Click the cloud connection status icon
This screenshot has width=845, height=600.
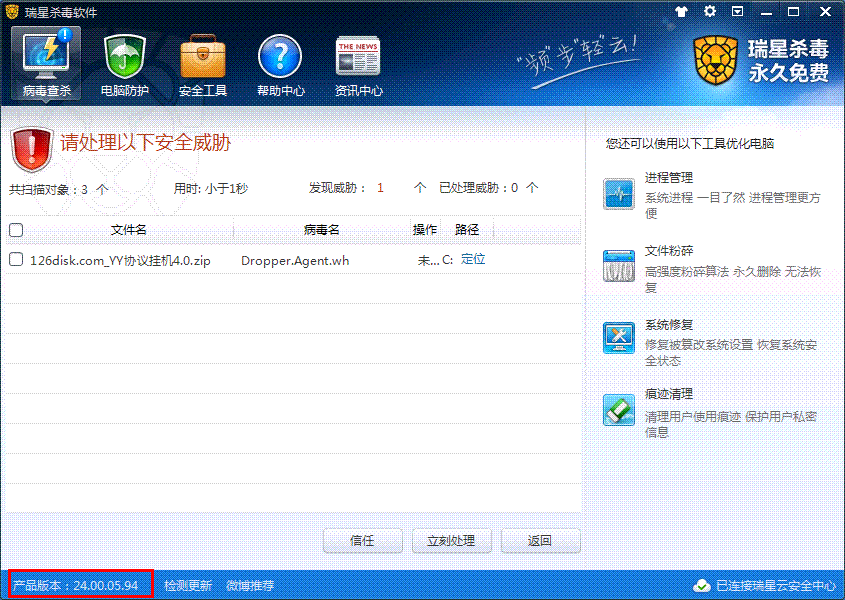(x=701, y=585)
